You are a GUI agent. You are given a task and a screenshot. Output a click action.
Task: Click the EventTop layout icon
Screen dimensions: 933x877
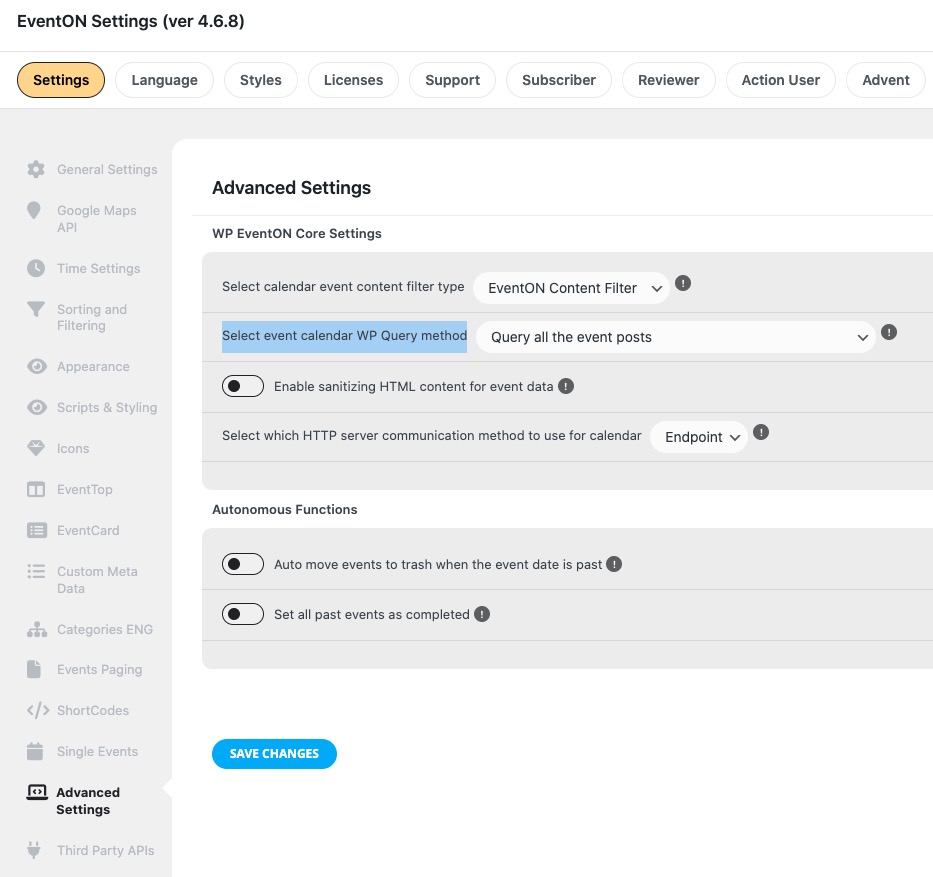pyautogui.click(x=36, y=490)
